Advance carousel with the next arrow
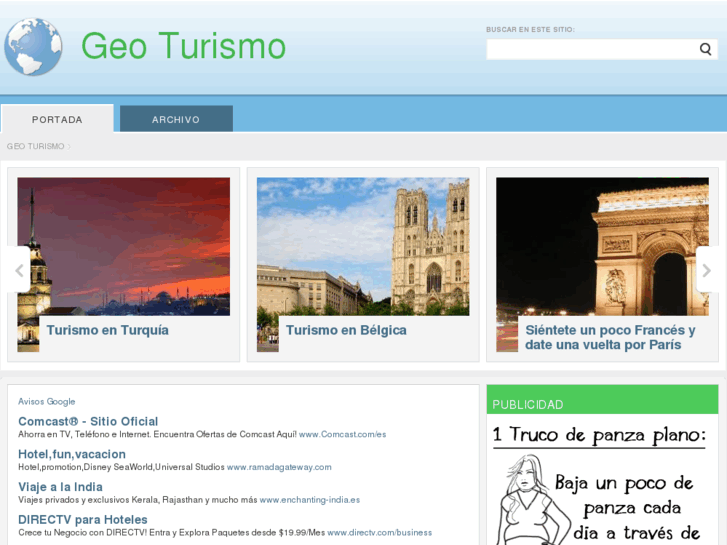727x545 pixels. tap(707, 270)
